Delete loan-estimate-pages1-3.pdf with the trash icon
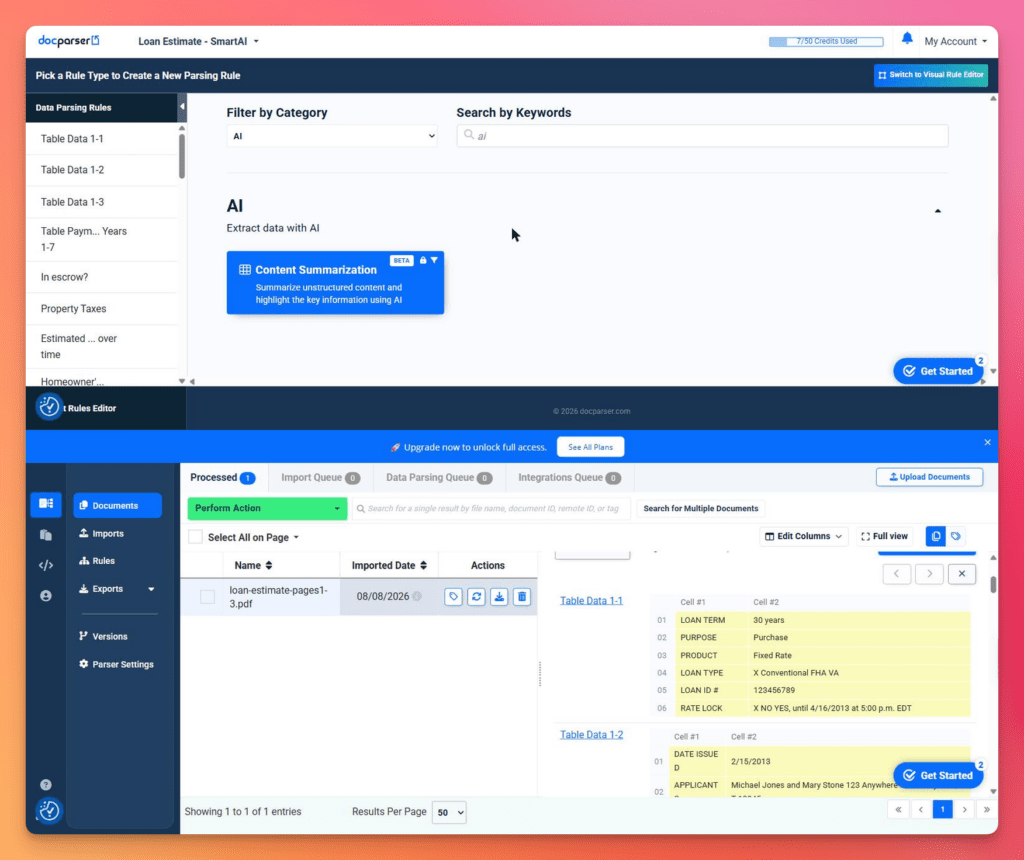 522,596
